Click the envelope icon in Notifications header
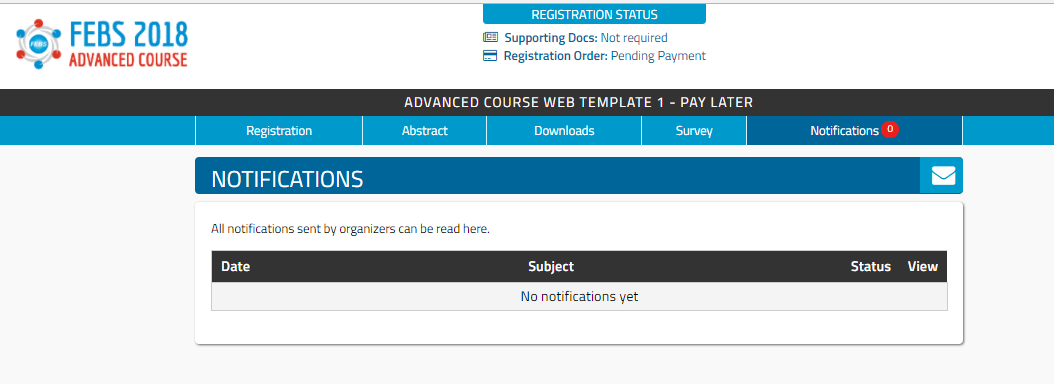 pyautogui.click(x=943, y=176)
